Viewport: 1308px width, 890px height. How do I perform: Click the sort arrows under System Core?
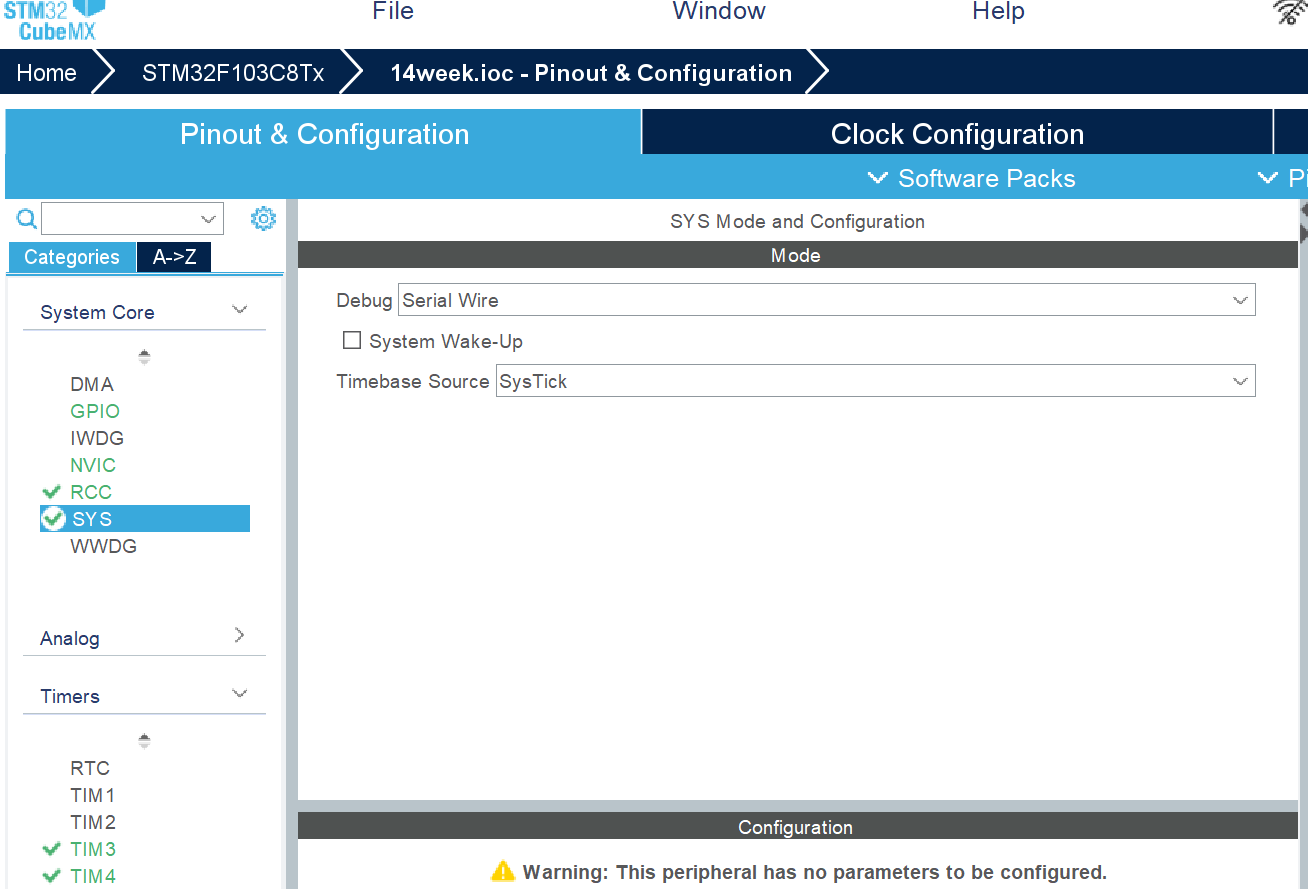click(144, 356)
